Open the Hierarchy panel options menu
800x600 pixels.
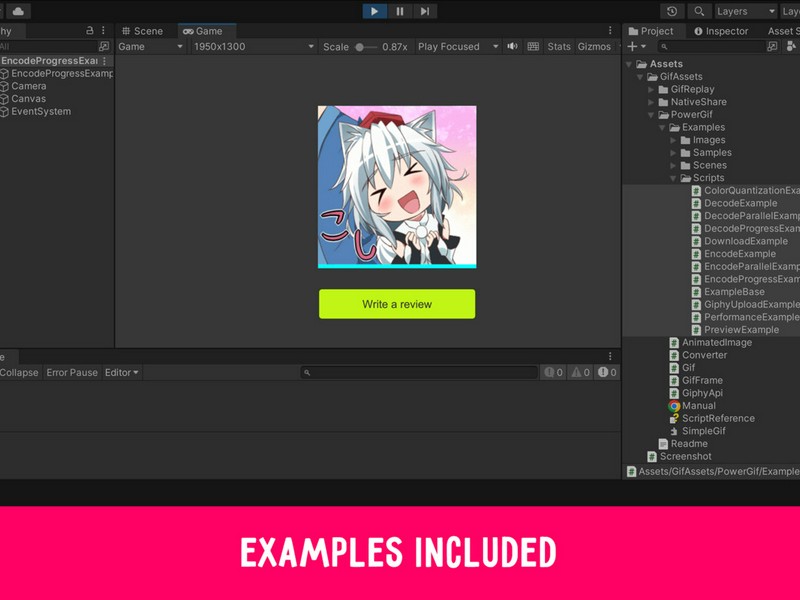point(103,31)
